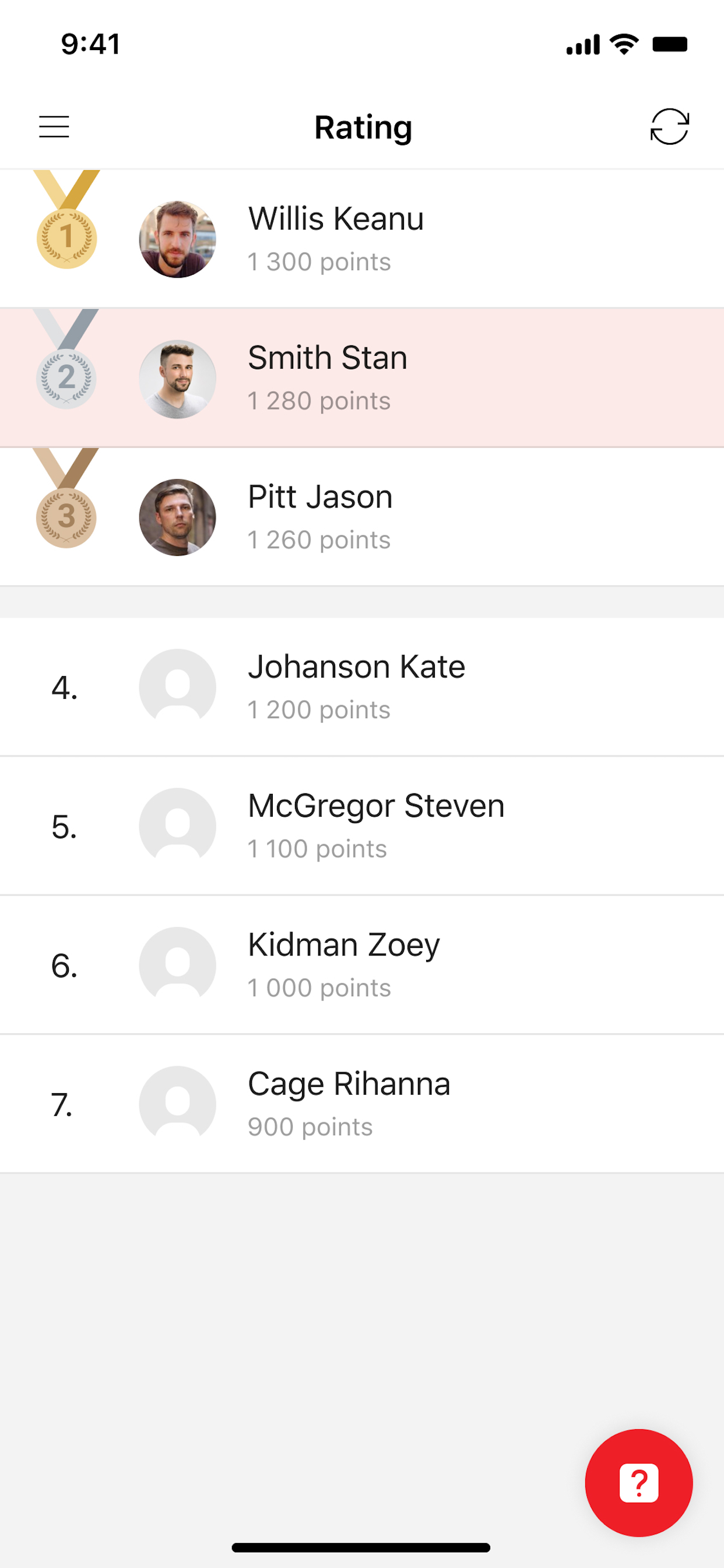Open Smith Stan's profile photo

(178, 379)
